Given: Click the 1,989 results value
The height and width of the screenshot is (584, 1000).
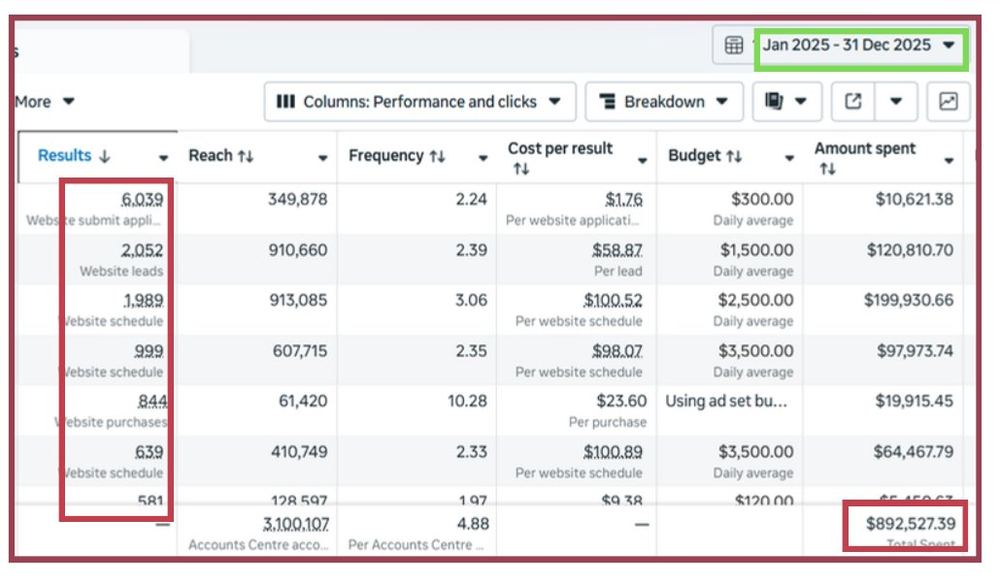Looking at the screenshot, I should [143, 300].
